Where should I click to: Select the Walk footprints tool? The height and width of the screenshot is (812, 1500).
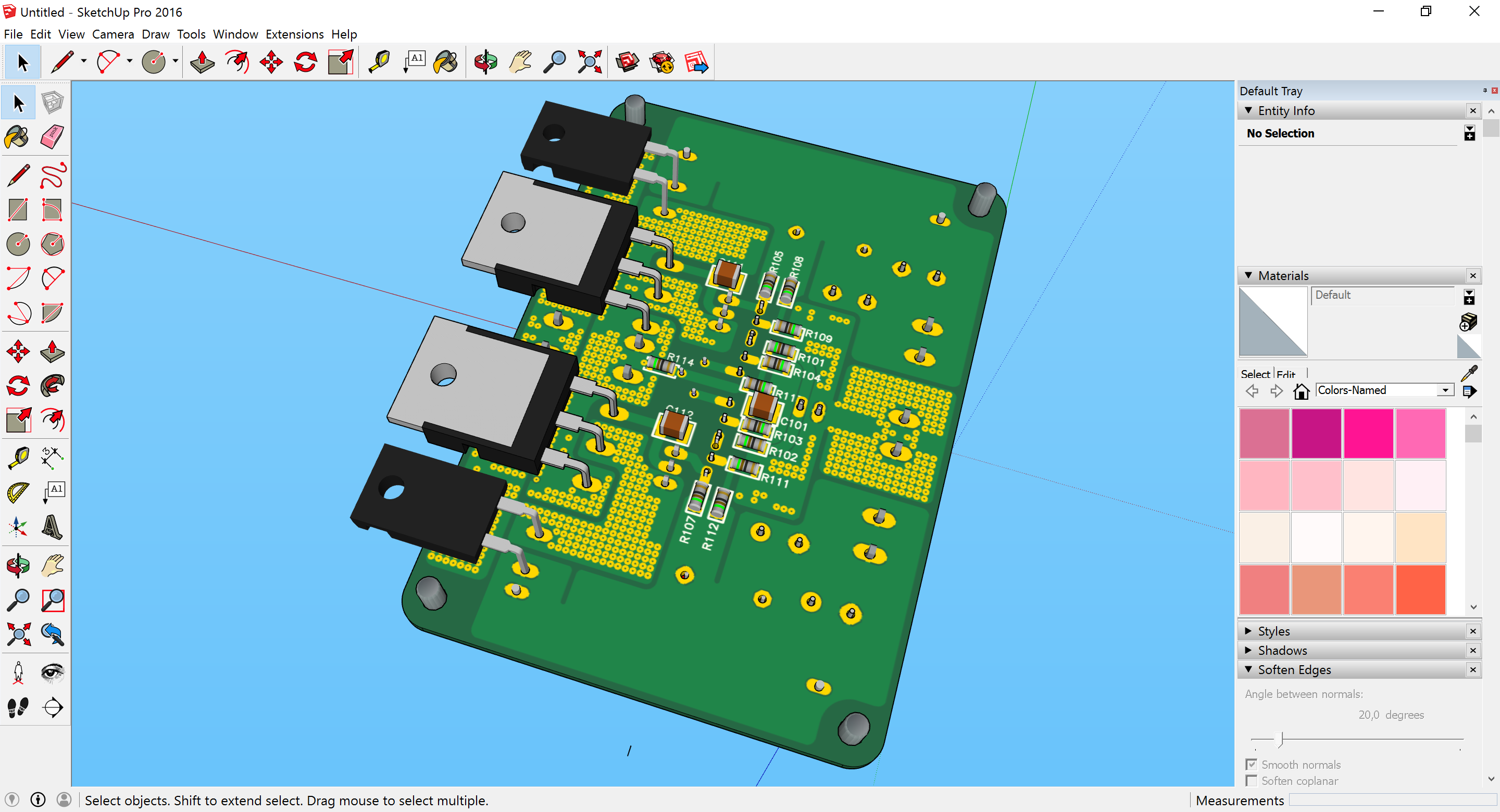pos(18,707)
